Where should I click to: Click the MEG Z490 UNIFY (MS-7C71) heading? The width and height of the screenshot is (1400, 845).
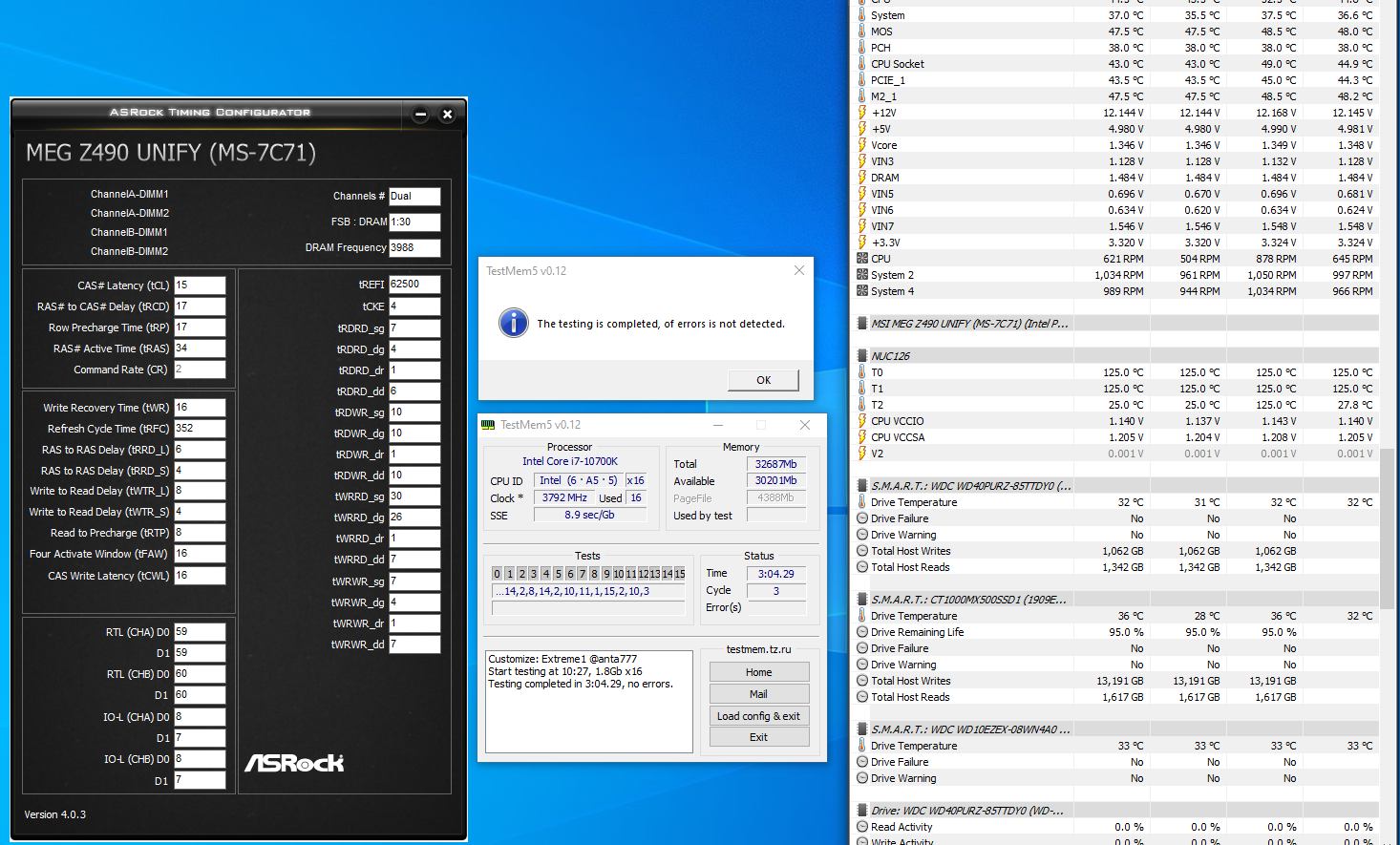tap(171, 153)
